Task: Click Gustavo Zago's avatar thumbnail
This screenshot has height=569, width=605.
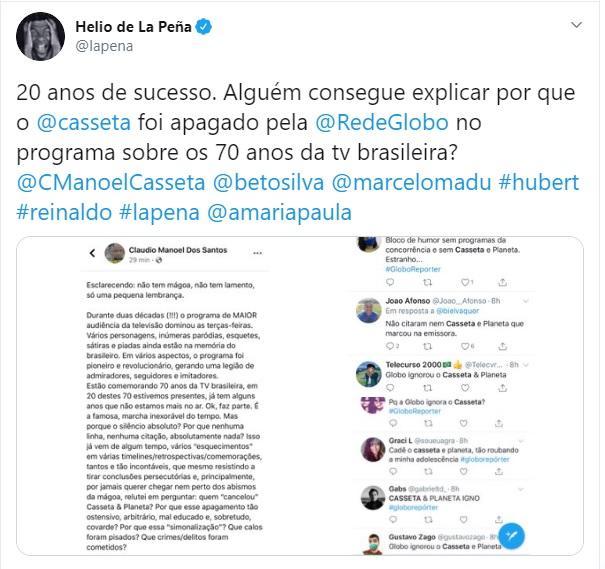Action: point(372,544)
